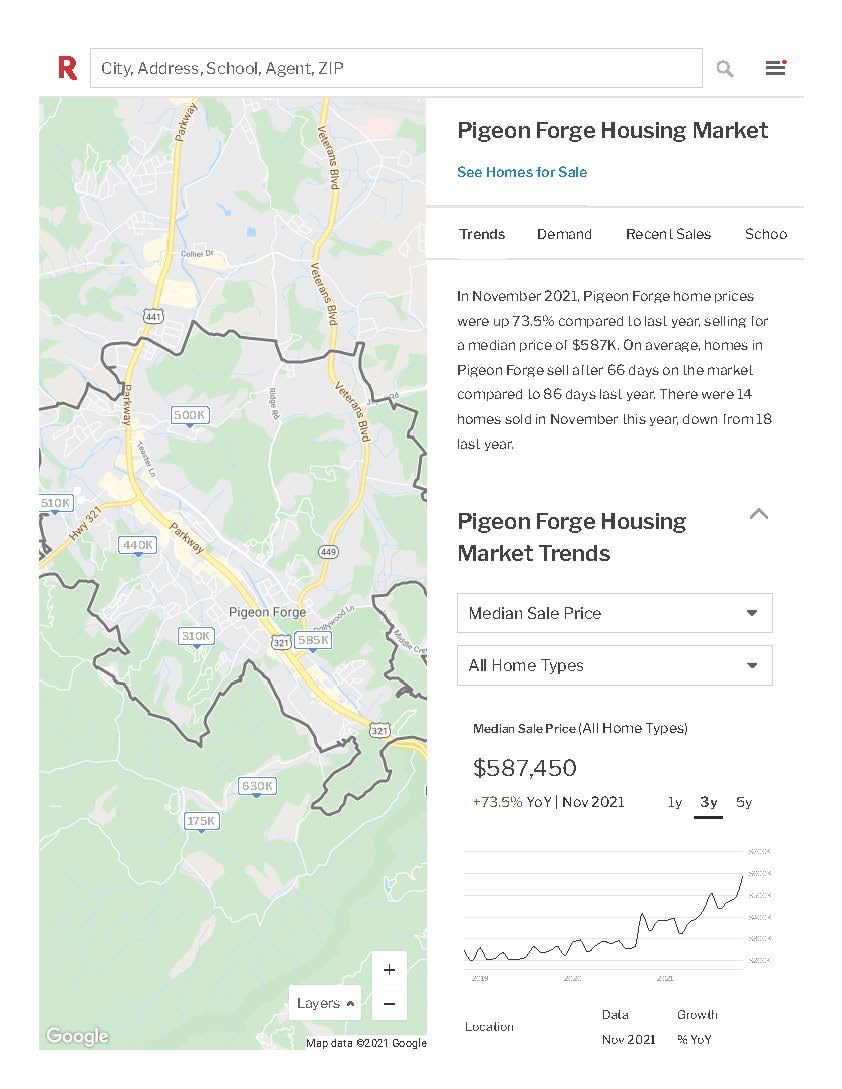The image size is (842, 1089).
Task: Zoom in on the map
Action: pos(389,969)
